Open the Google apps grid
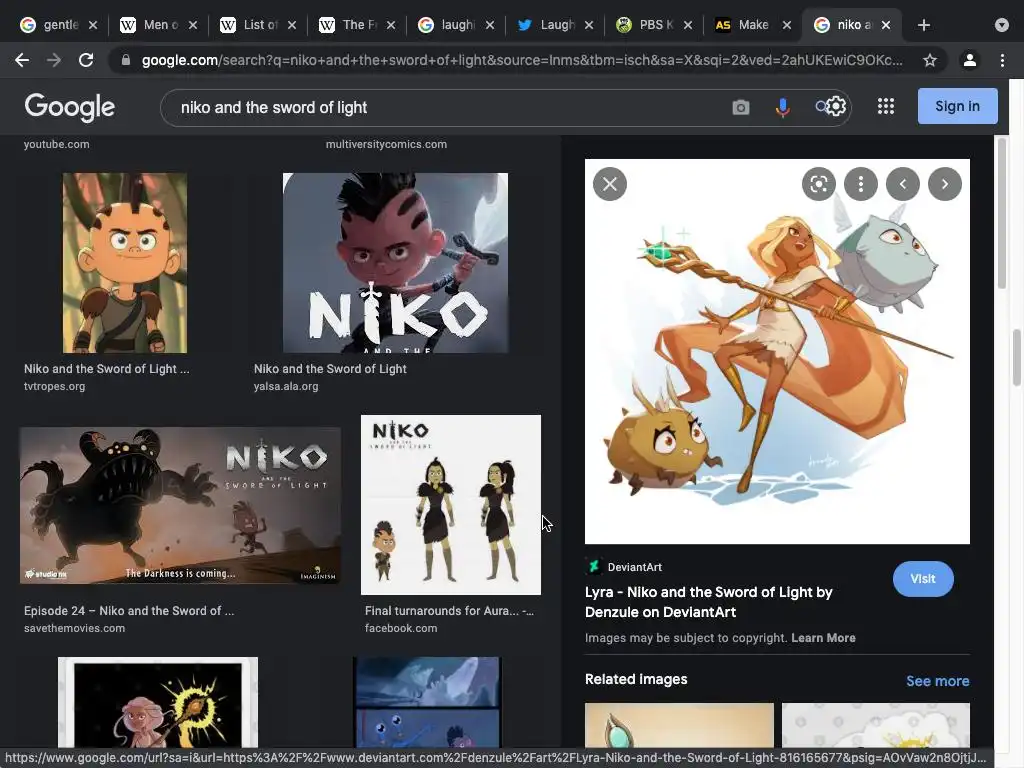The width and height of the screenshot is (1024, 768). click(886, 106)
